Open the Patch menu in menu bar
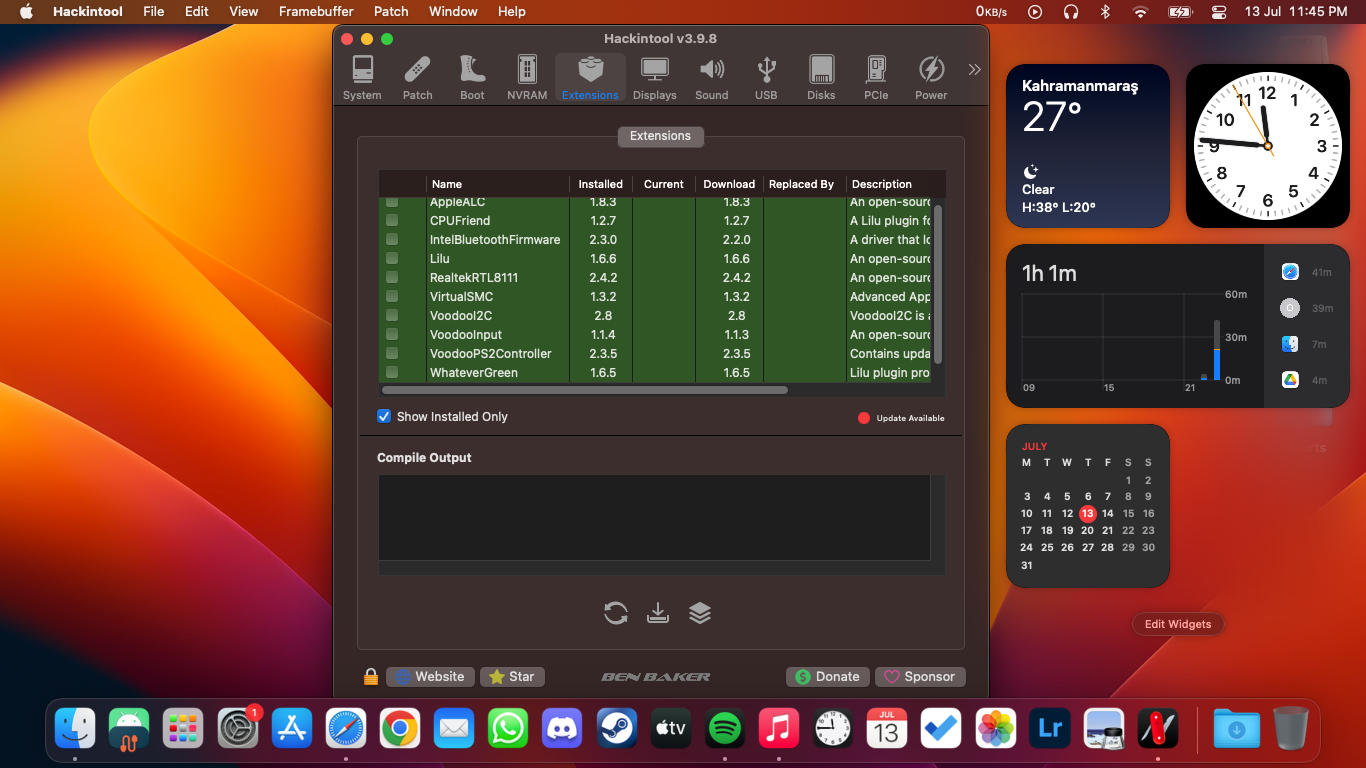The image size is (1366, 768). 391,11
